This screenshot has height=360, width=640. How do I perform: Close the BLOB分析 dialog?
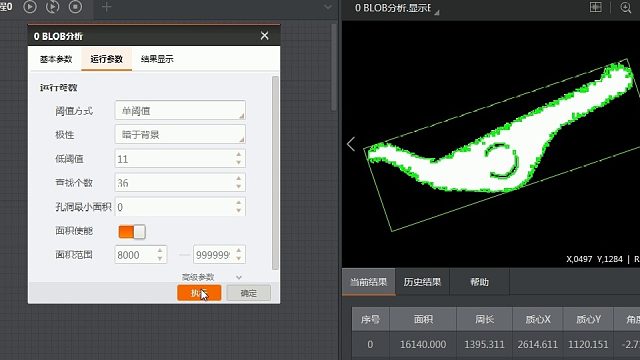(264, 36)
